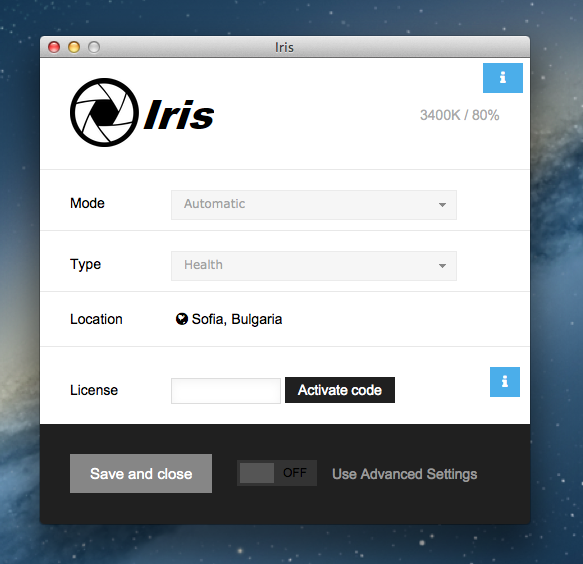This screenshot has height=564, width=583.
Task: Click the info icon beside License
Action: pyautogui.click(x=505, y=382)
